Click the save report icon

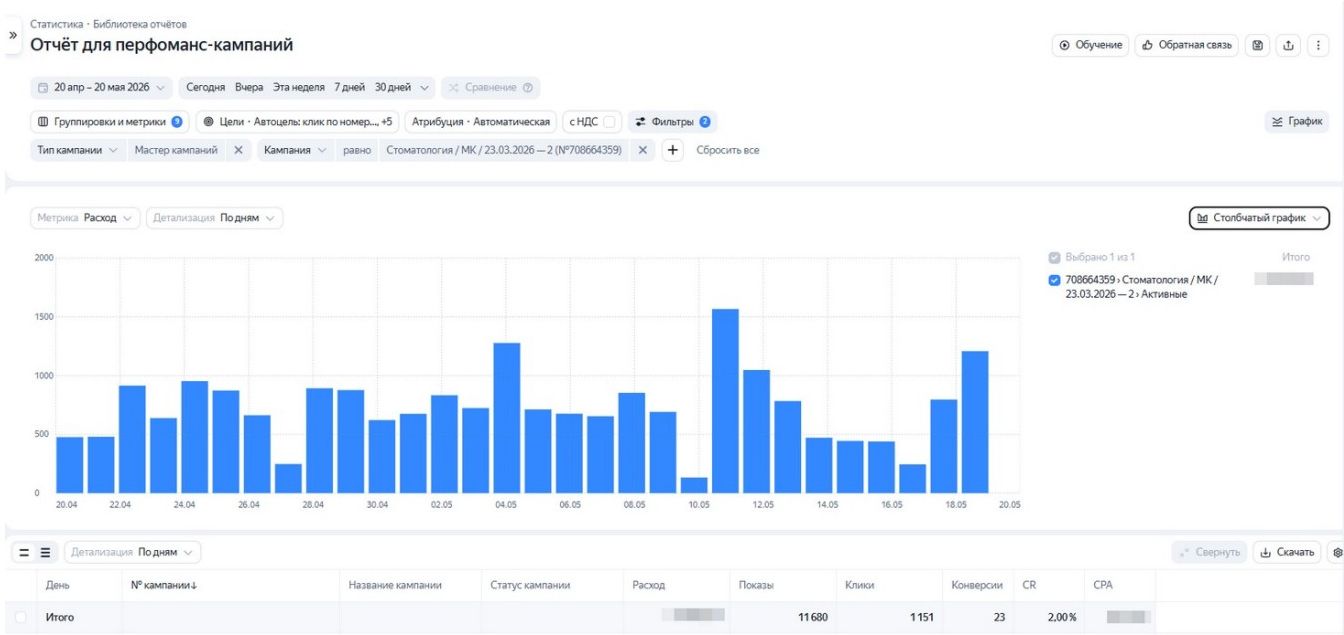coord(1258,46)
